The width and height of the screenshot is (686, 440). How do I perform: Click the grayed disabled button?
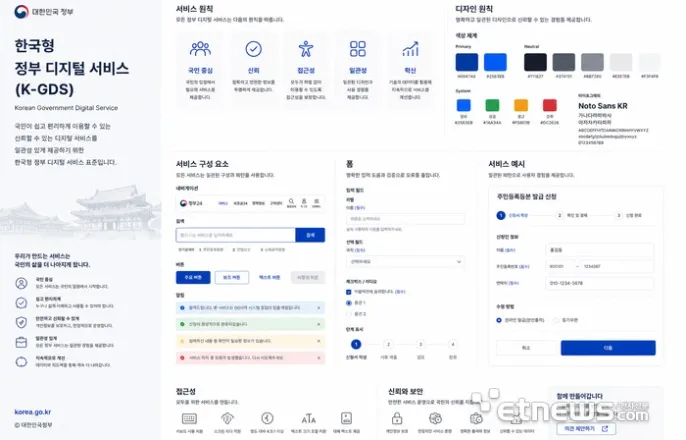[308, 277]
